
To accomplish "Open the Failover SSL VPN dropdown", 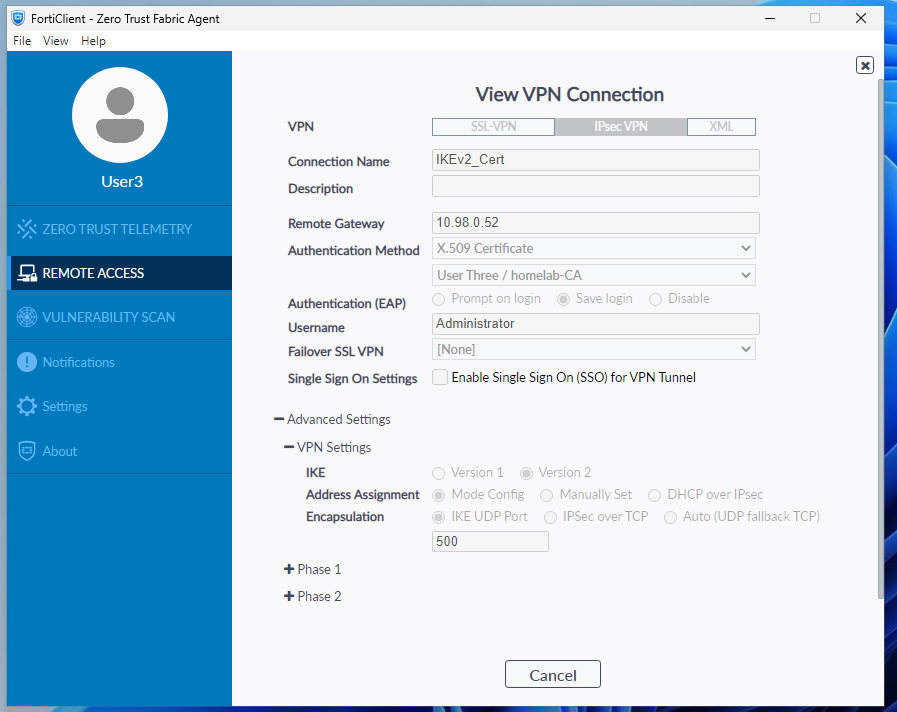I will (594, 349).
